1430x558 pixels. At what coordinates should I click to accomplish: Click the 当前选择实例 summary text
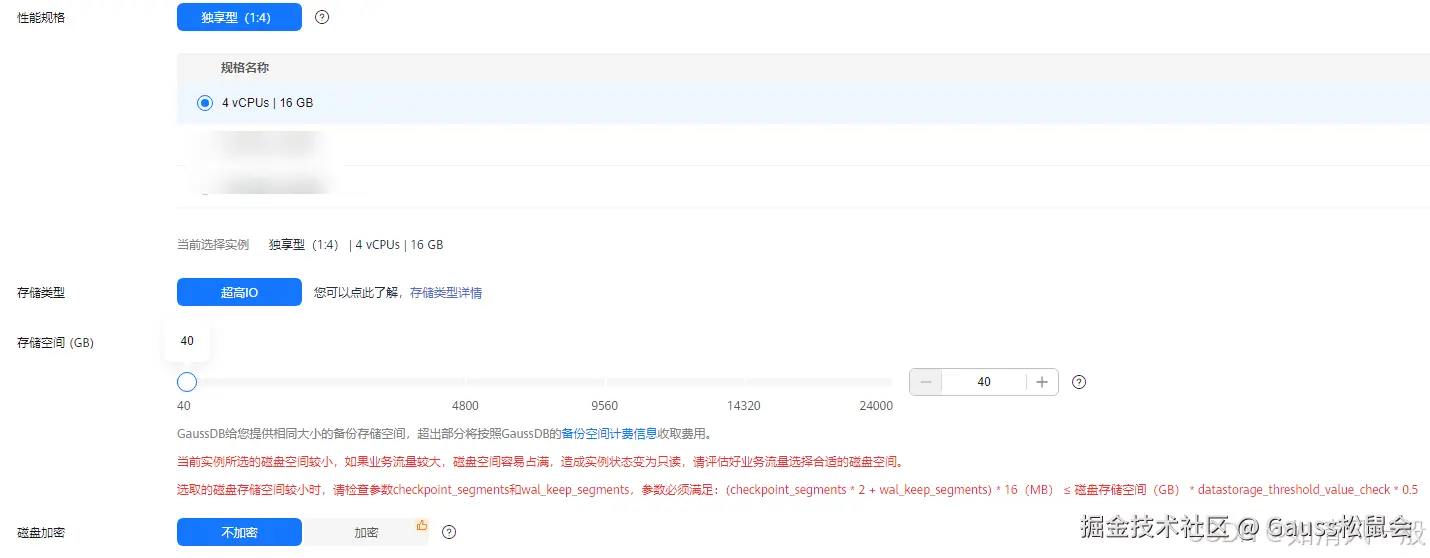click(x=213, y=245)
